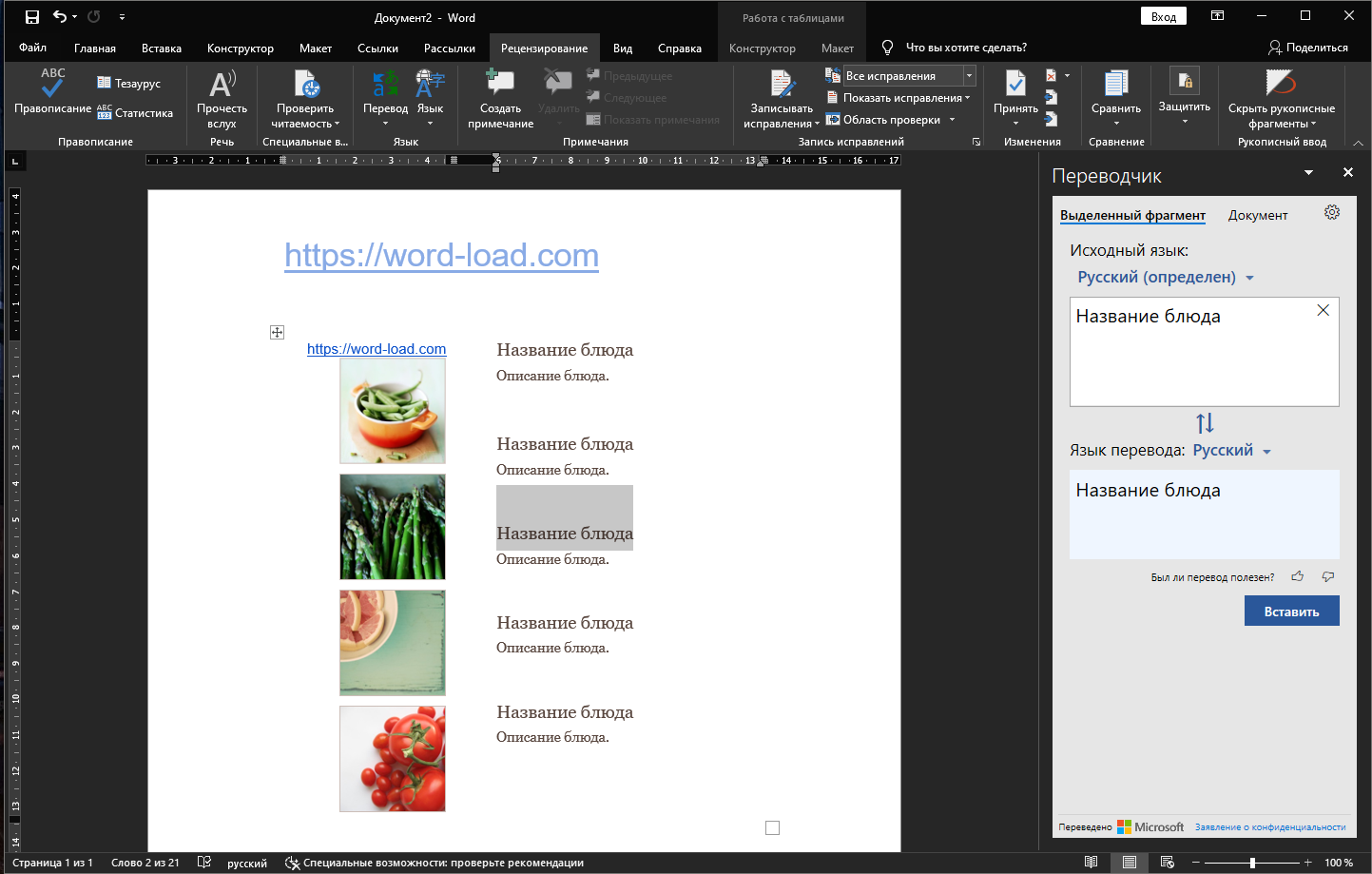Toggle Hide Ink (Скрыть рукописные фрагменты)
1372x874 pixels.
tap(1281, 85)
